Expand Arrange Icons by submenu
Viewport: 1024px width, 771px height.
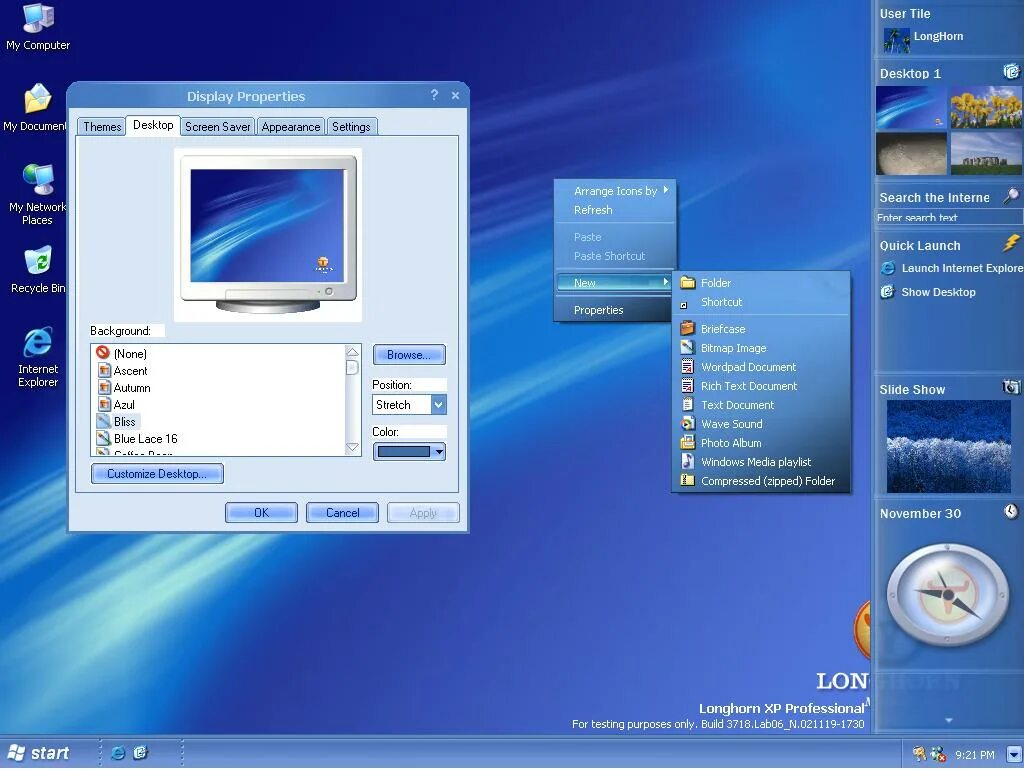pyautogui.click(x=615, y=191)
